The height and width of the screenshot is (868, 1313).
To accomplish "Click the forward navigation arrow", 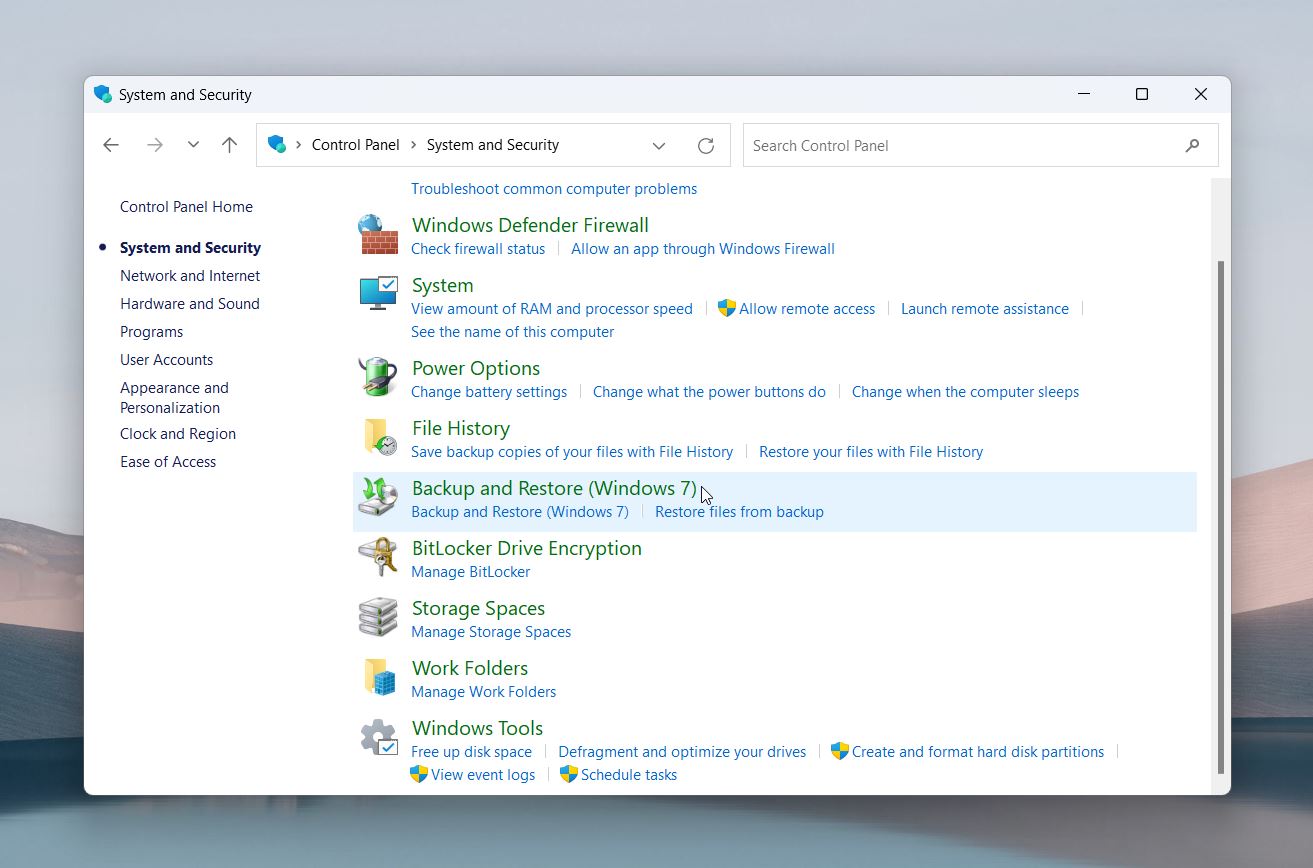I will tap(154, 145).
